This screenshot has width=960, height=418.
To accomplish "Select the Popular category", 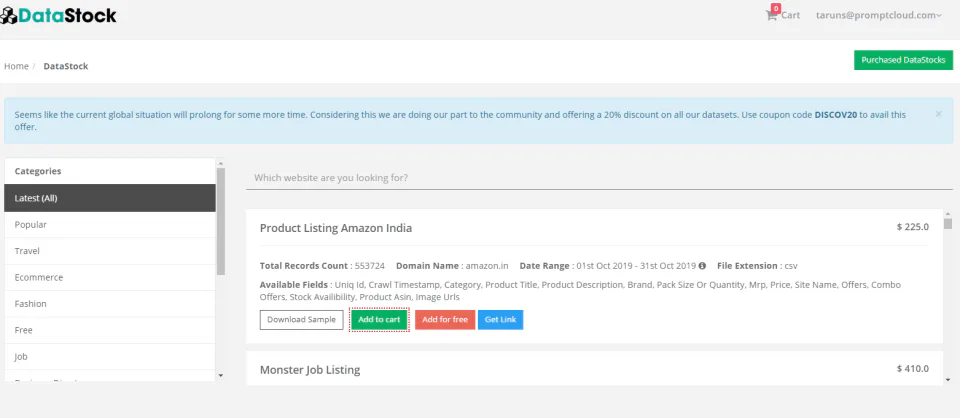I will (110, 225).
